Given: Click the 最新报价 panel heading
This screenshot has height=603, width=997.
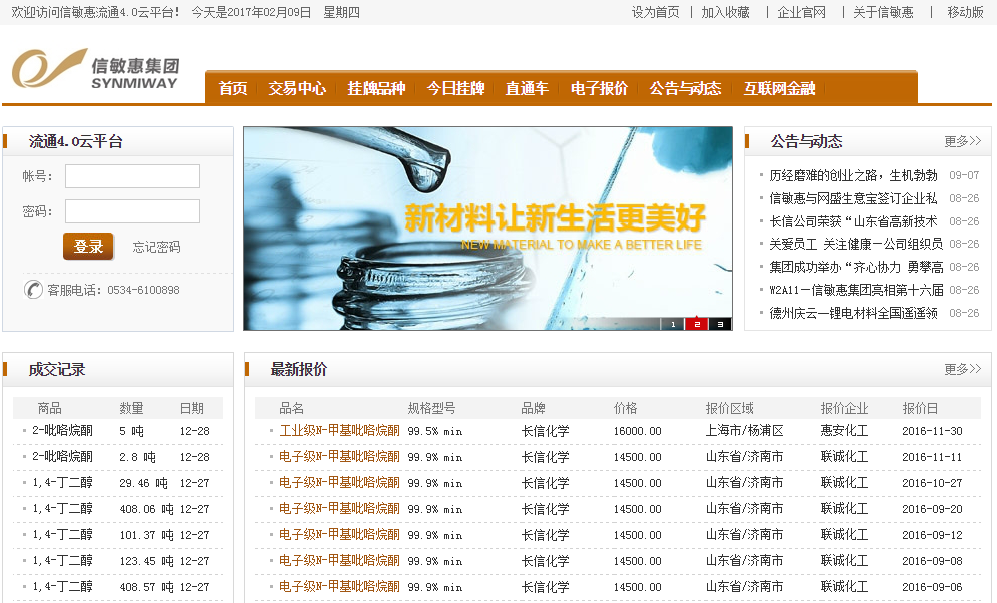Looking at the screenshot, I should pyautogui.click(x=299, y=370).
